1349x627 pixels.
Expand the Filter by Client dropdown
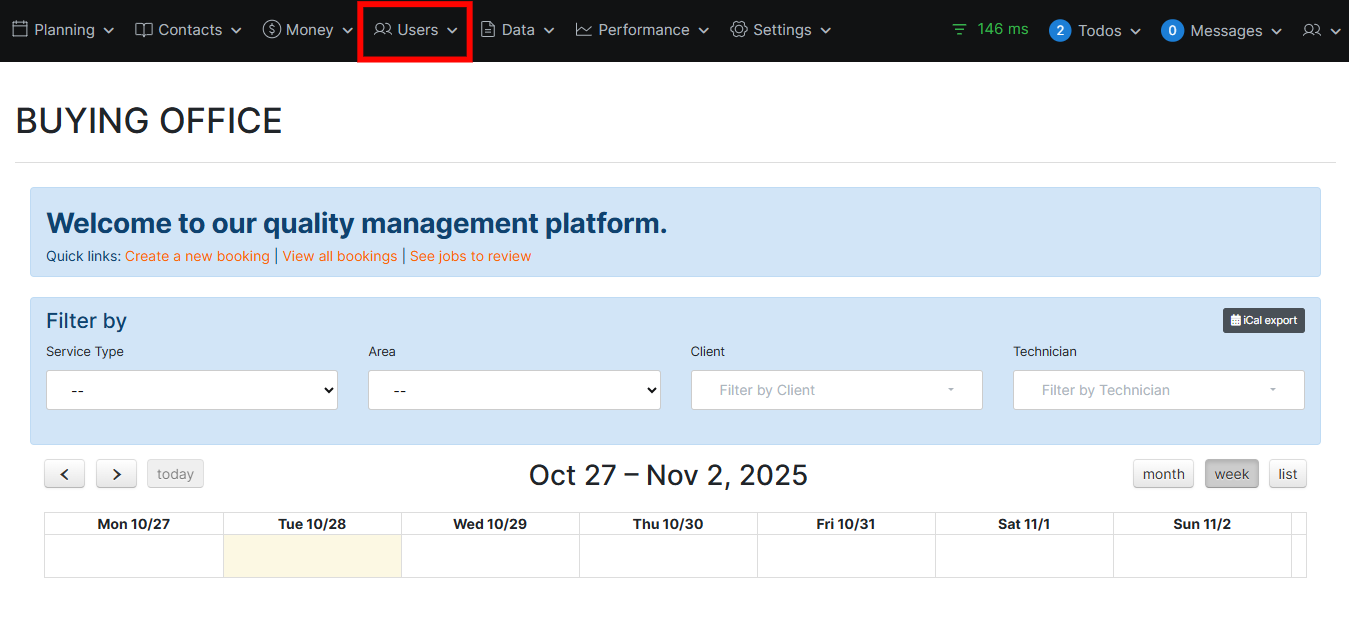836,390
